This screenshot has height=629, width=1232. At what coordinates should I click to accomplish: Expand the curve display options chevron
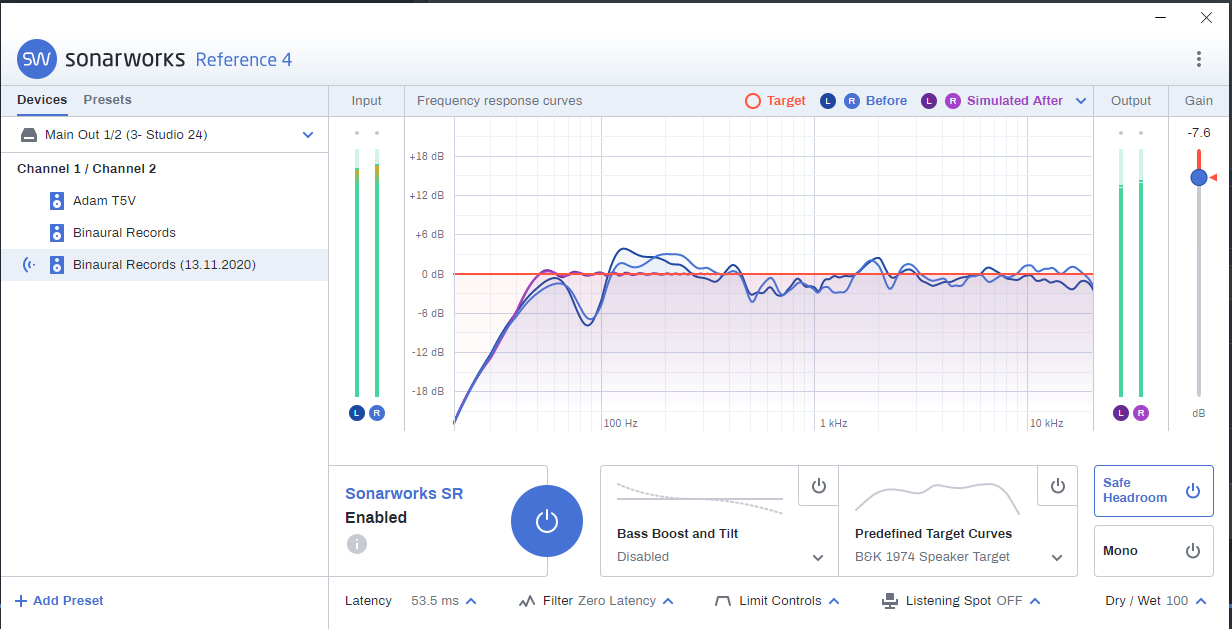(1081, 101)
